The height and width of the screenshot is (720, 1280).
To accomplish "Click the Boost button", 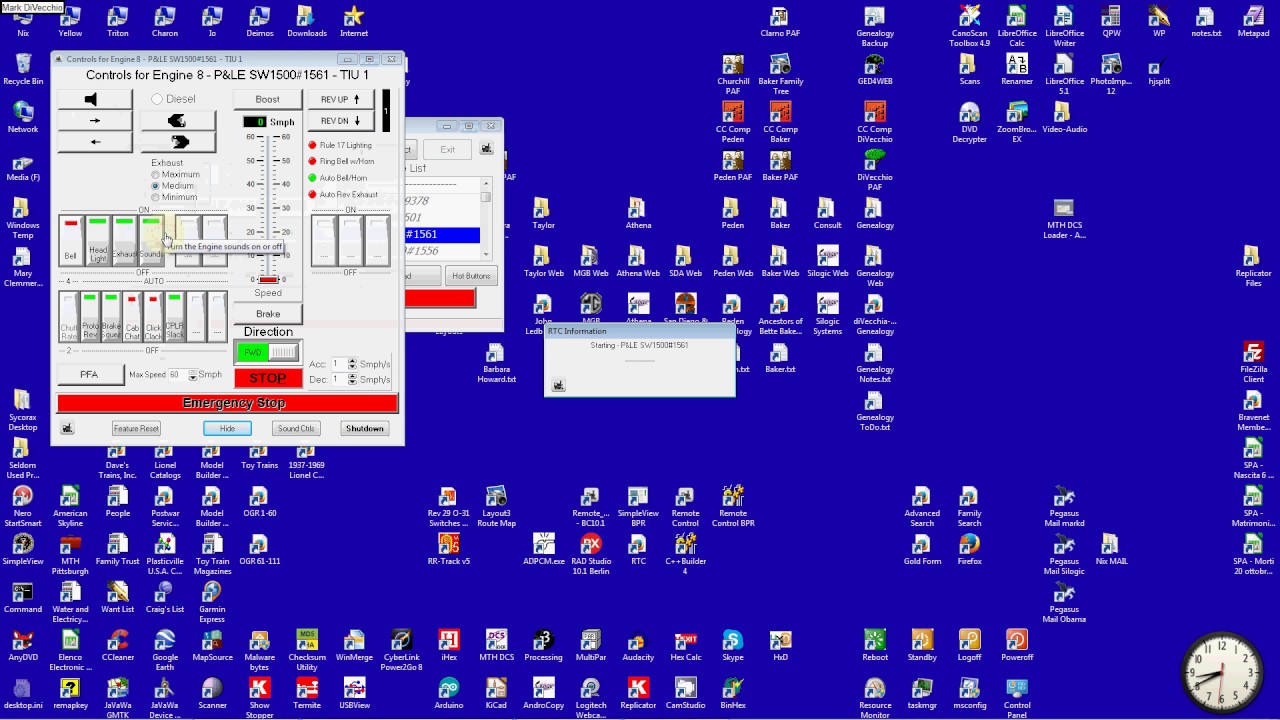I will point(267,99).
